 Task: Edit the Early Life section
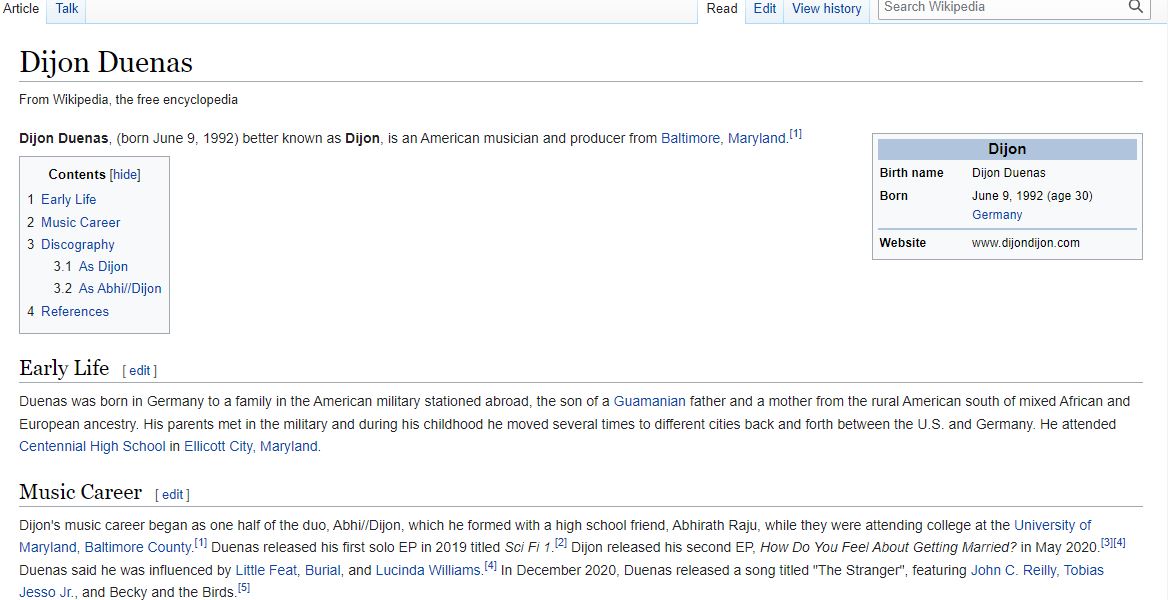click(139, 370)
